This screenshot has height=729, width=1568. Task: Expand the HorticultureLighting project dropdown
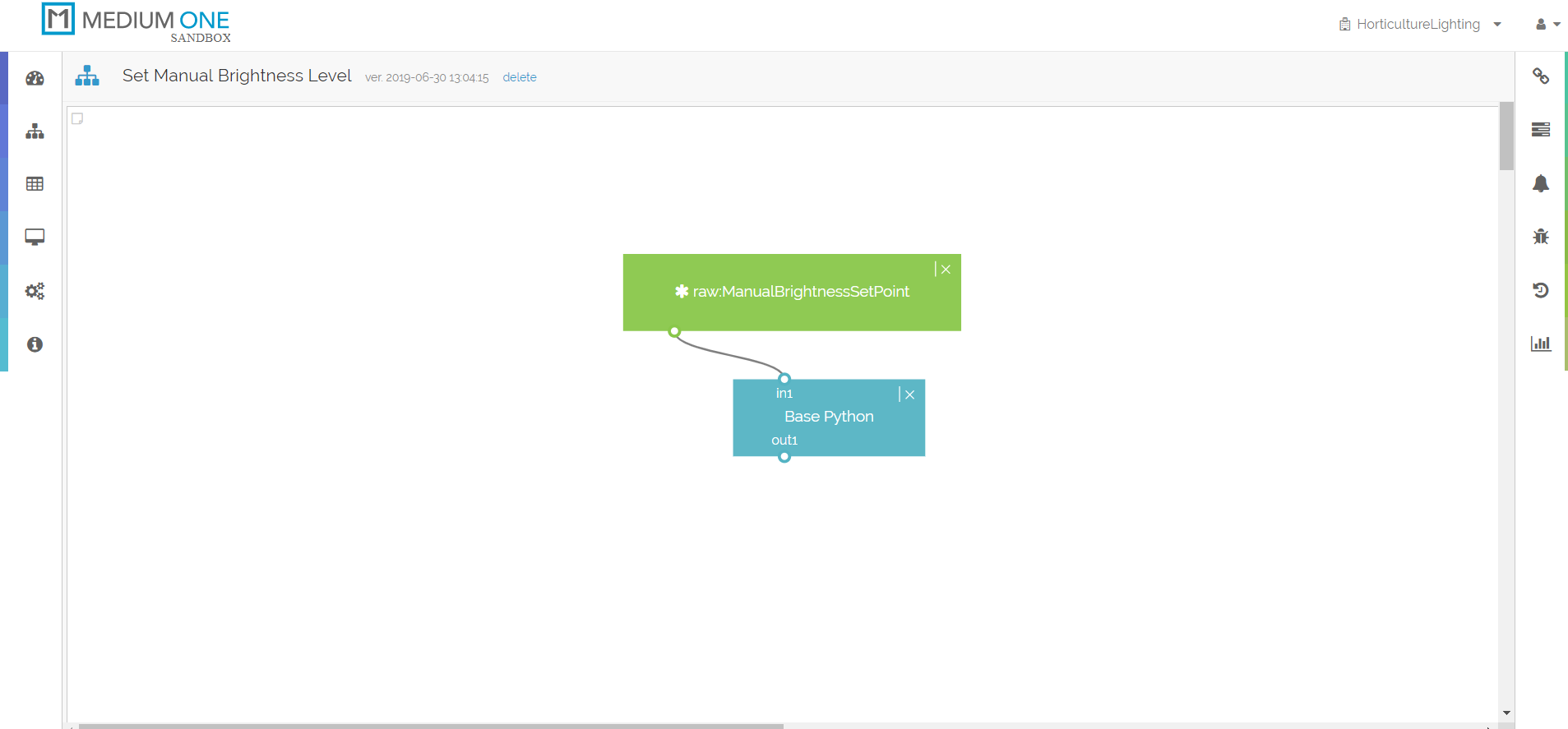[x=1419, y=25]
